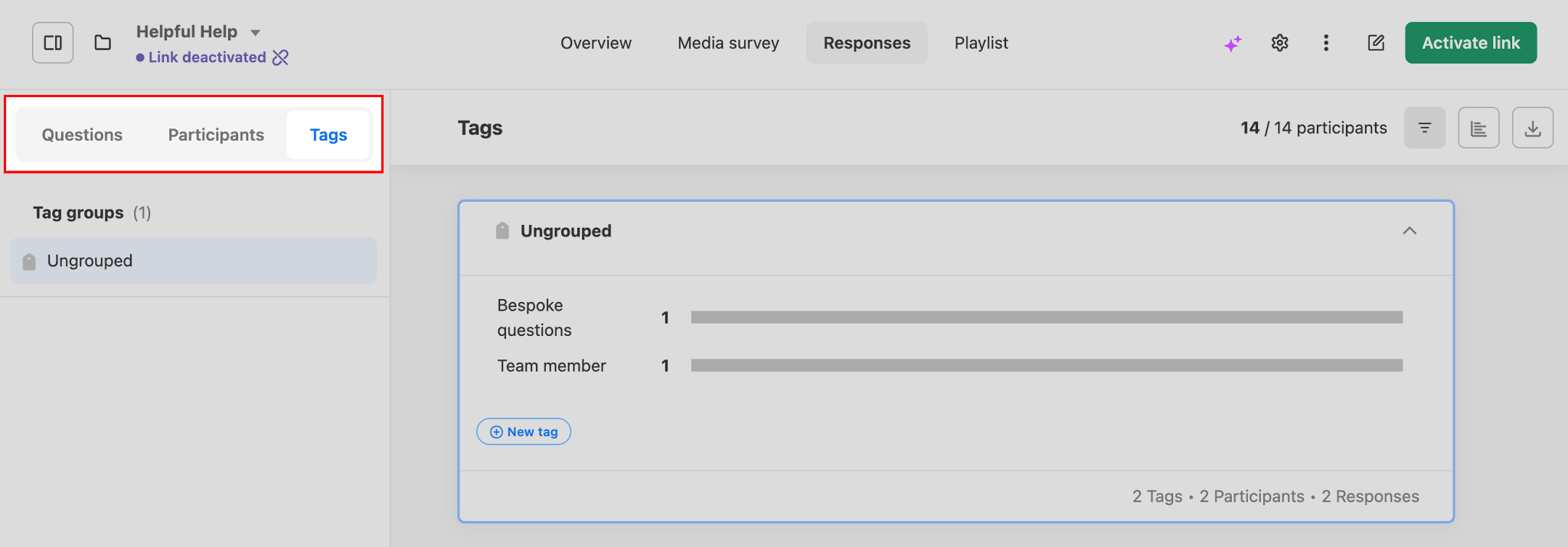Open the three-dot more options menu

click(1326, 43)
